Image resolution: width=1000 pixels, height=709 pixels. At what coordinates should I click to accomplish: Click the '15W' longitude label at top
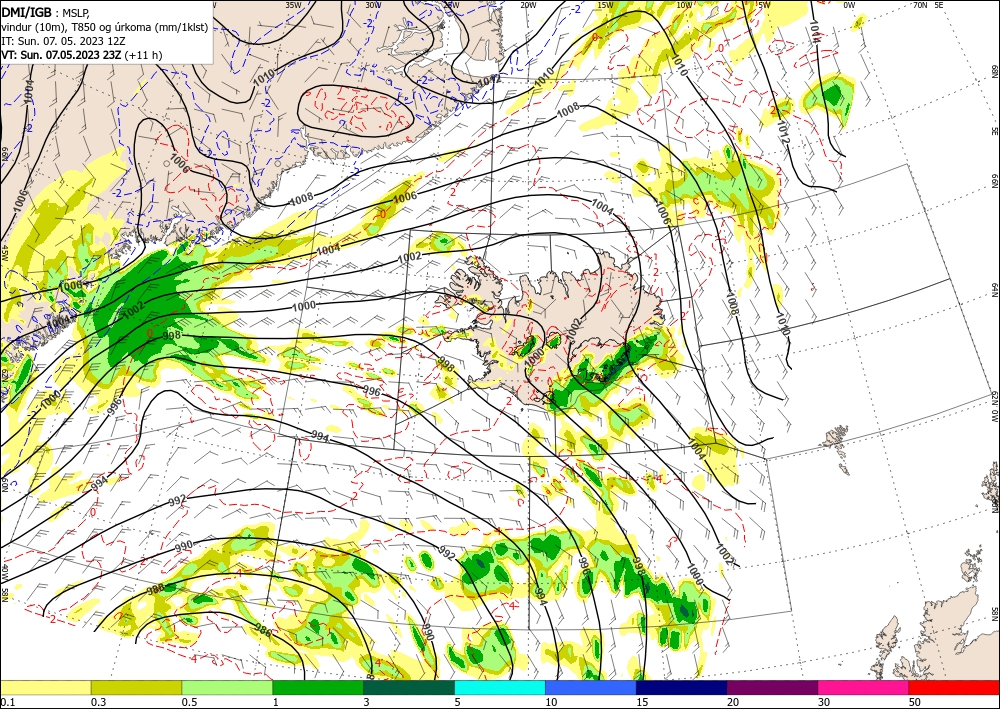(605, 4)
